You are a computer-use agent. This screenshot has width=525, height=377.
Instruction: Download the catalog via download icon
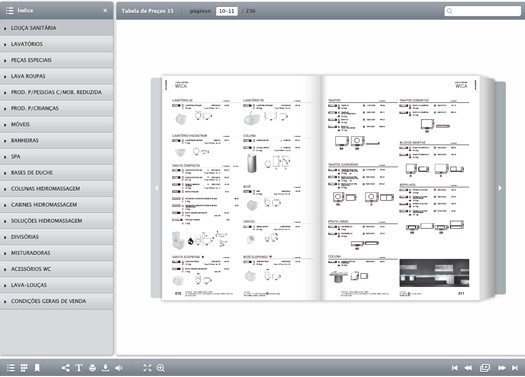[105, 368]
